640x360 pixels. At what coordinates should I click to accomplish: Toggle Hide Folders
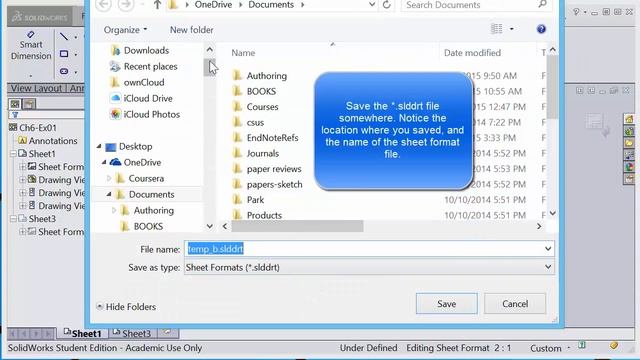point(126,307)
